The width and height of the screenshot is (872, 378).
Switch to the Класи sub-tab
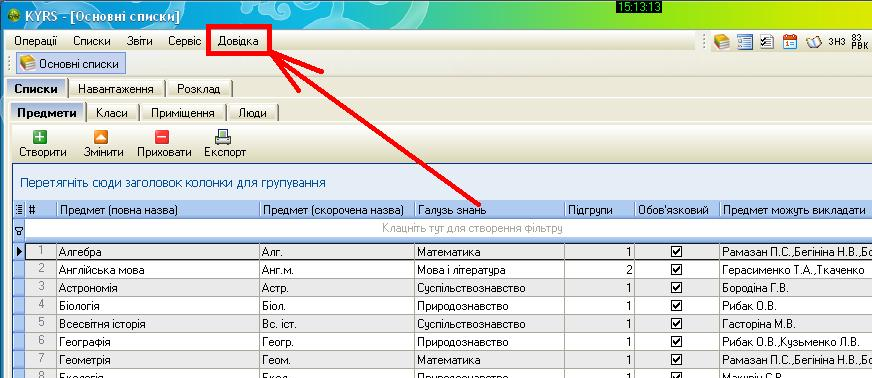(x=112, y=113)
